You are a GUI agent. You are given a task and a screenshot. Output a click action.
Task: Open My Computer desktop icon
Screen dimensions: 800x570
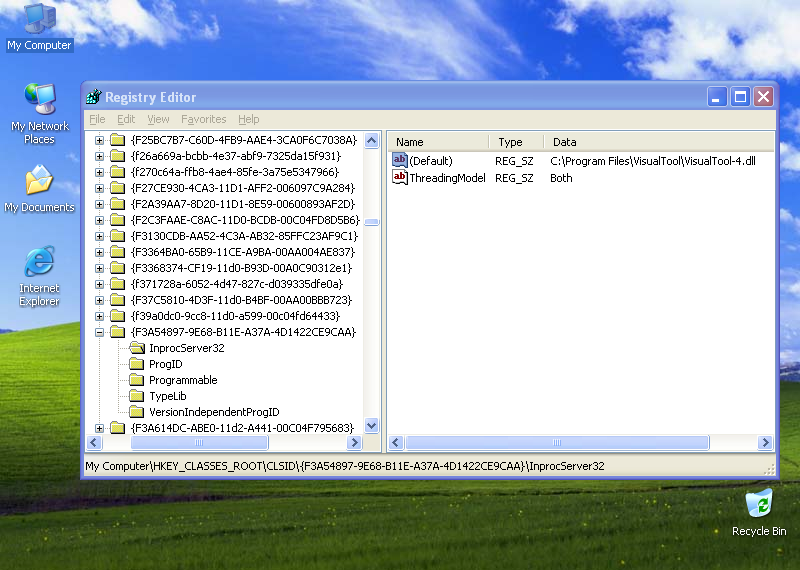pyautogui.click(x=39, y=27)
